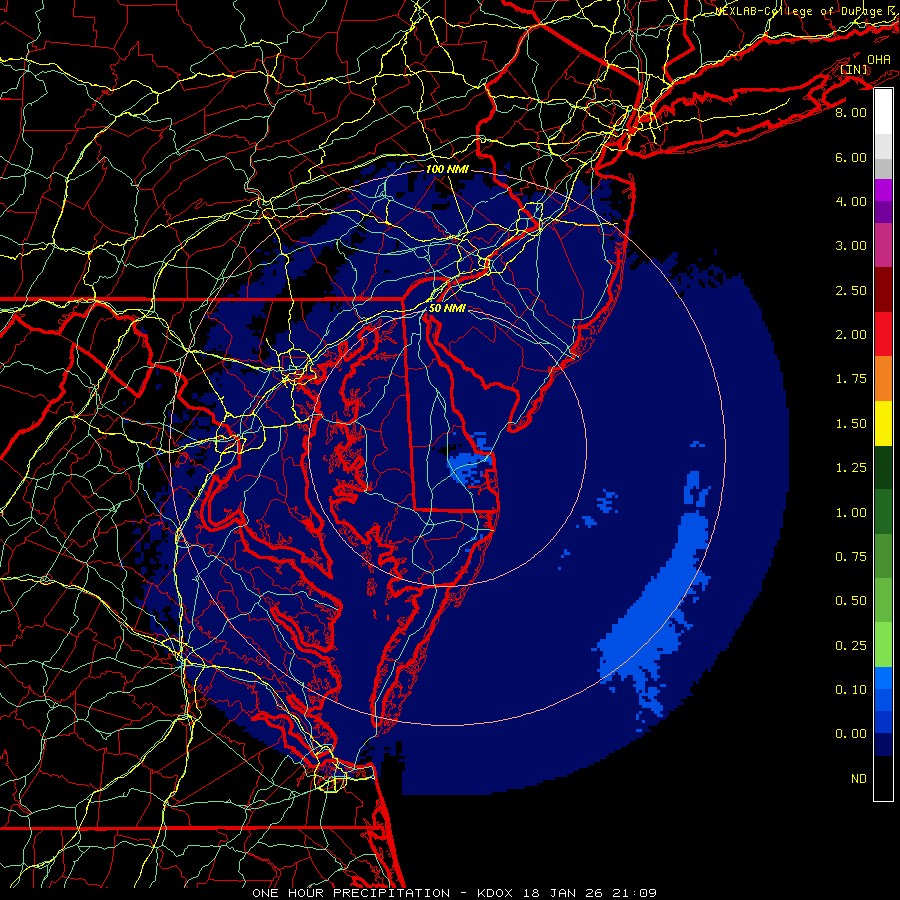Select the [IN] units label
This screenshot has width=900, height=900.
click(x=854, y=70)
